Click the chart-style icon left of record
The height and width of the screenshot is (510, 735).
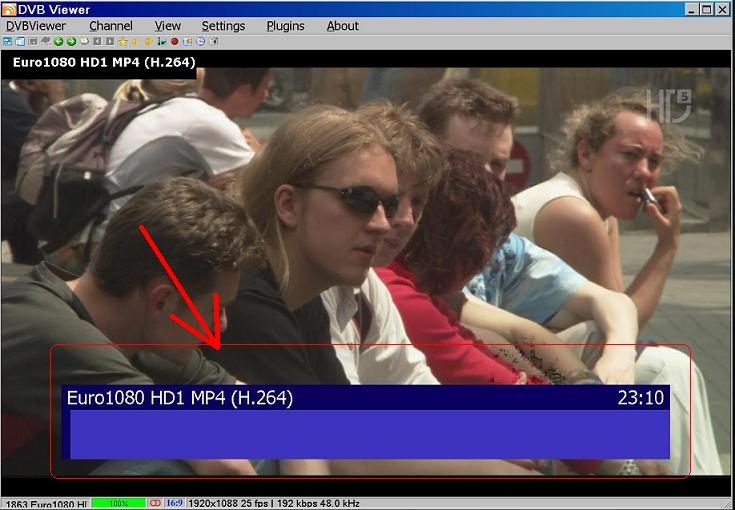(161, 42)
